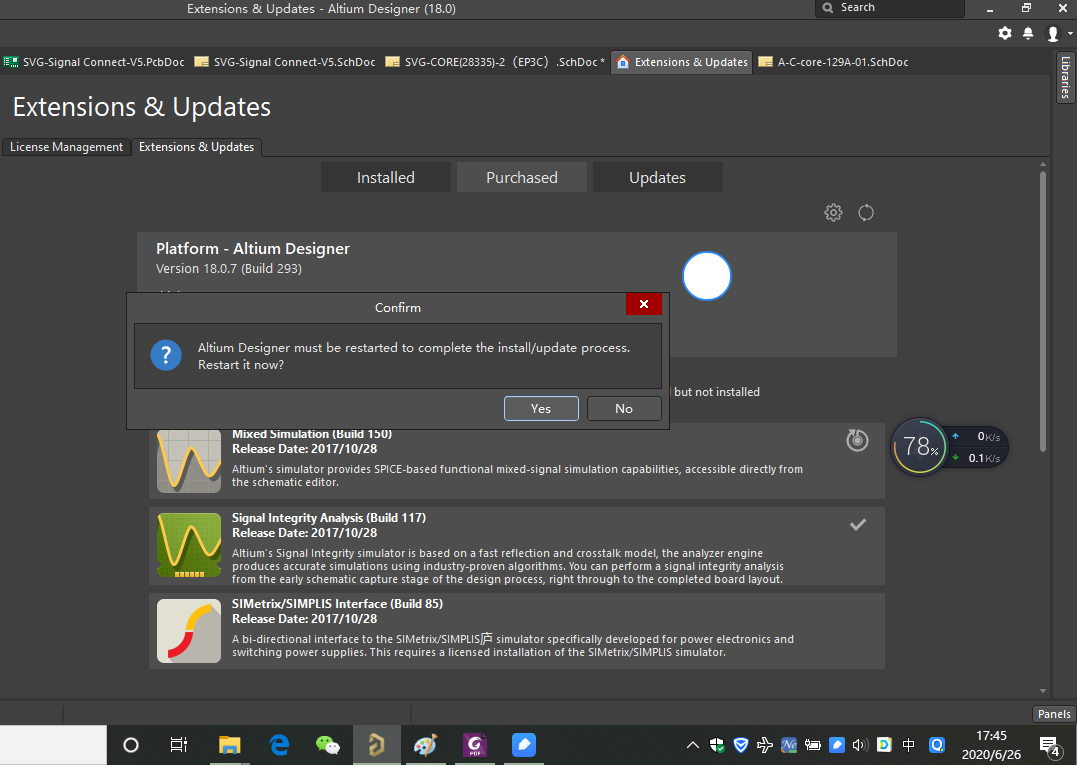Select 'Signal Integrity Analysis (Build 117)' title text

[329, 518]
